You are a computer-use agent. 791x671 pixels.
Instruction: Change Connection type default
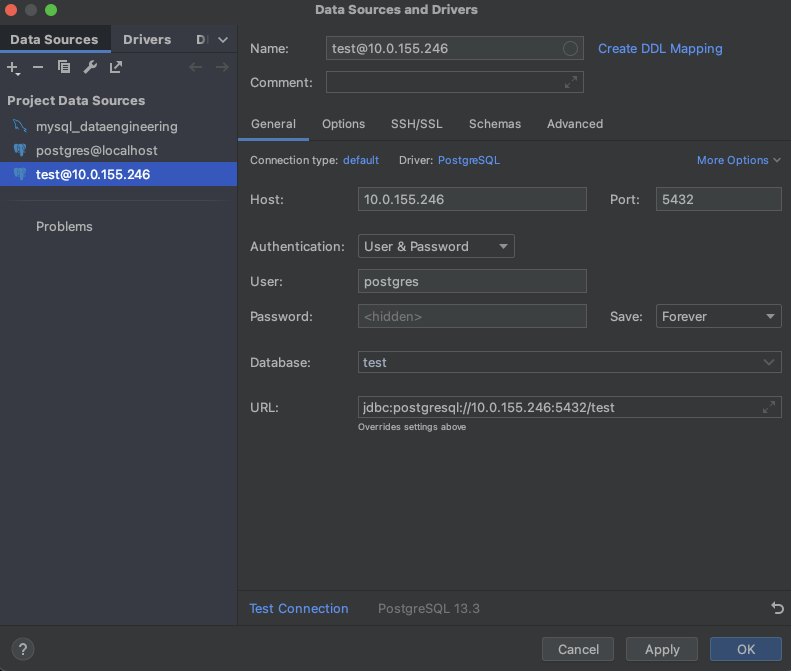point(361,160)
